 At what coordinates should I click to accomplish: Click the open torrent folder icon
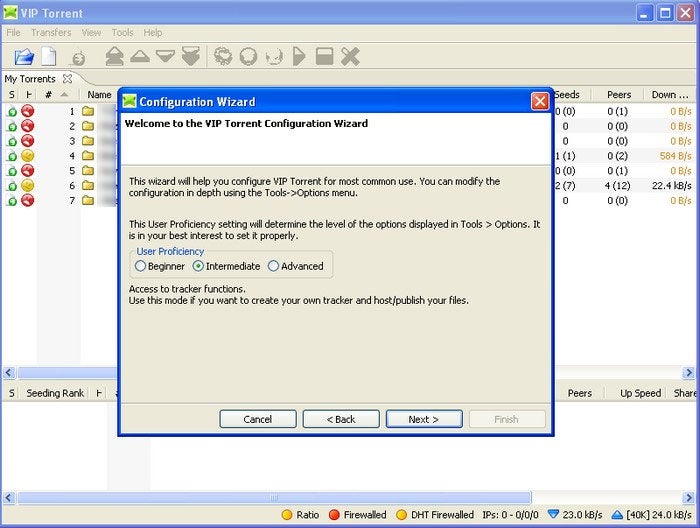pyautogui.click(x=24, y=57)
